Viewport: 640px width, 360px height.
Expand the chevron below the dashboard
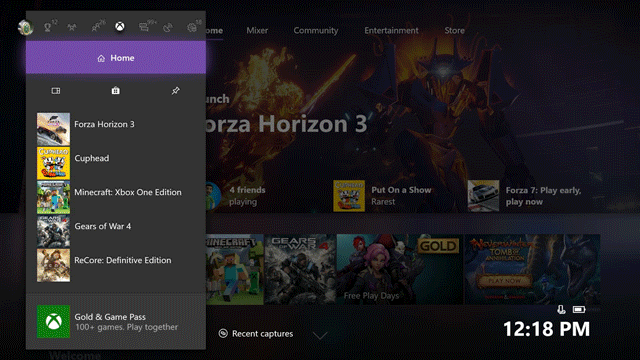tap(320, 336)
